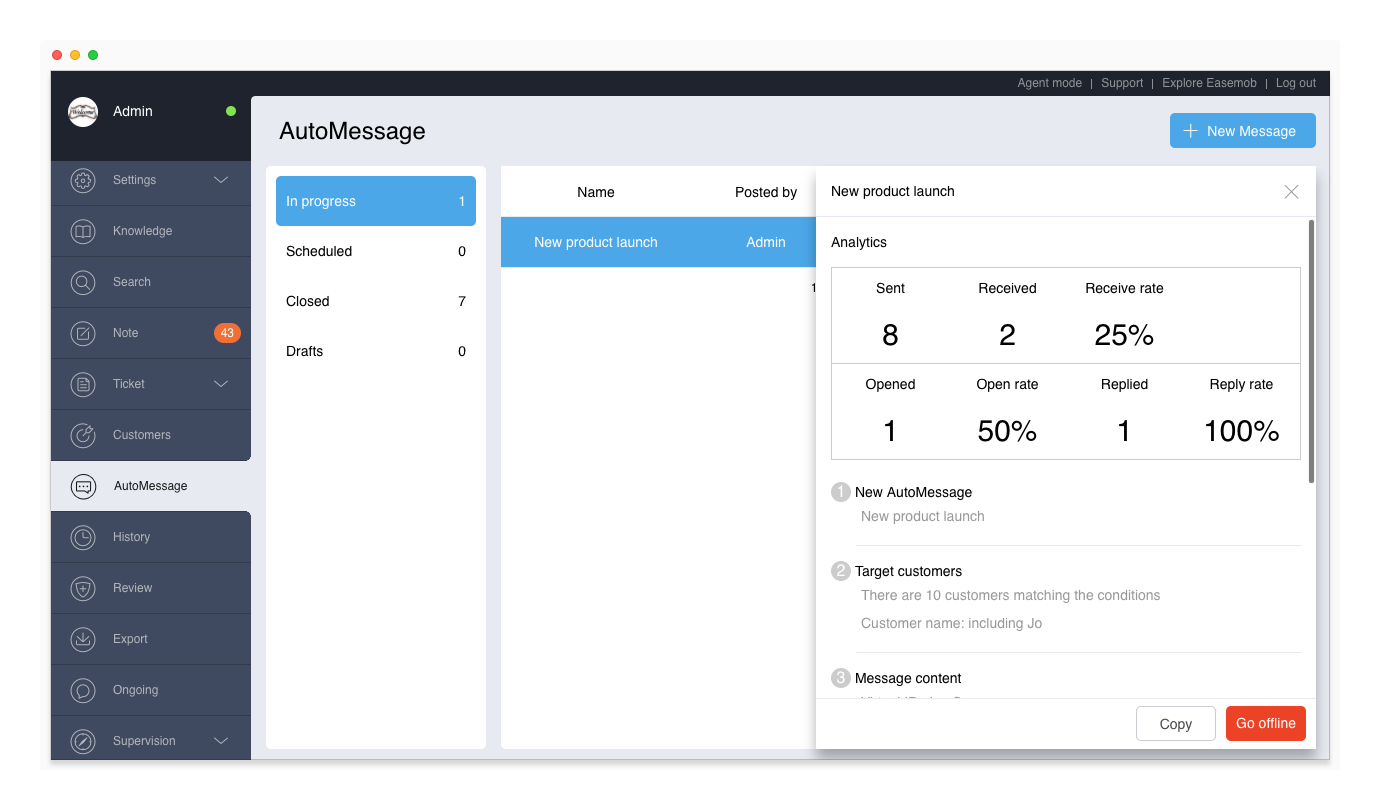
Task: Click the detail panel vertical scrollbar
Action: [x=1311, y=352]
